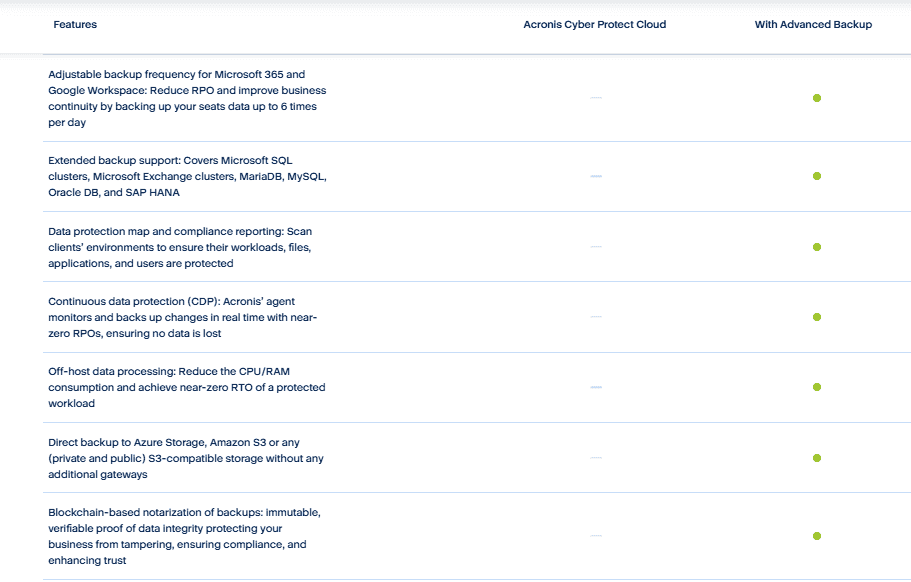Screen dimensions: 911x582
Task: Click the Blockchain-based notarization feature text
Action: (184, 536)
